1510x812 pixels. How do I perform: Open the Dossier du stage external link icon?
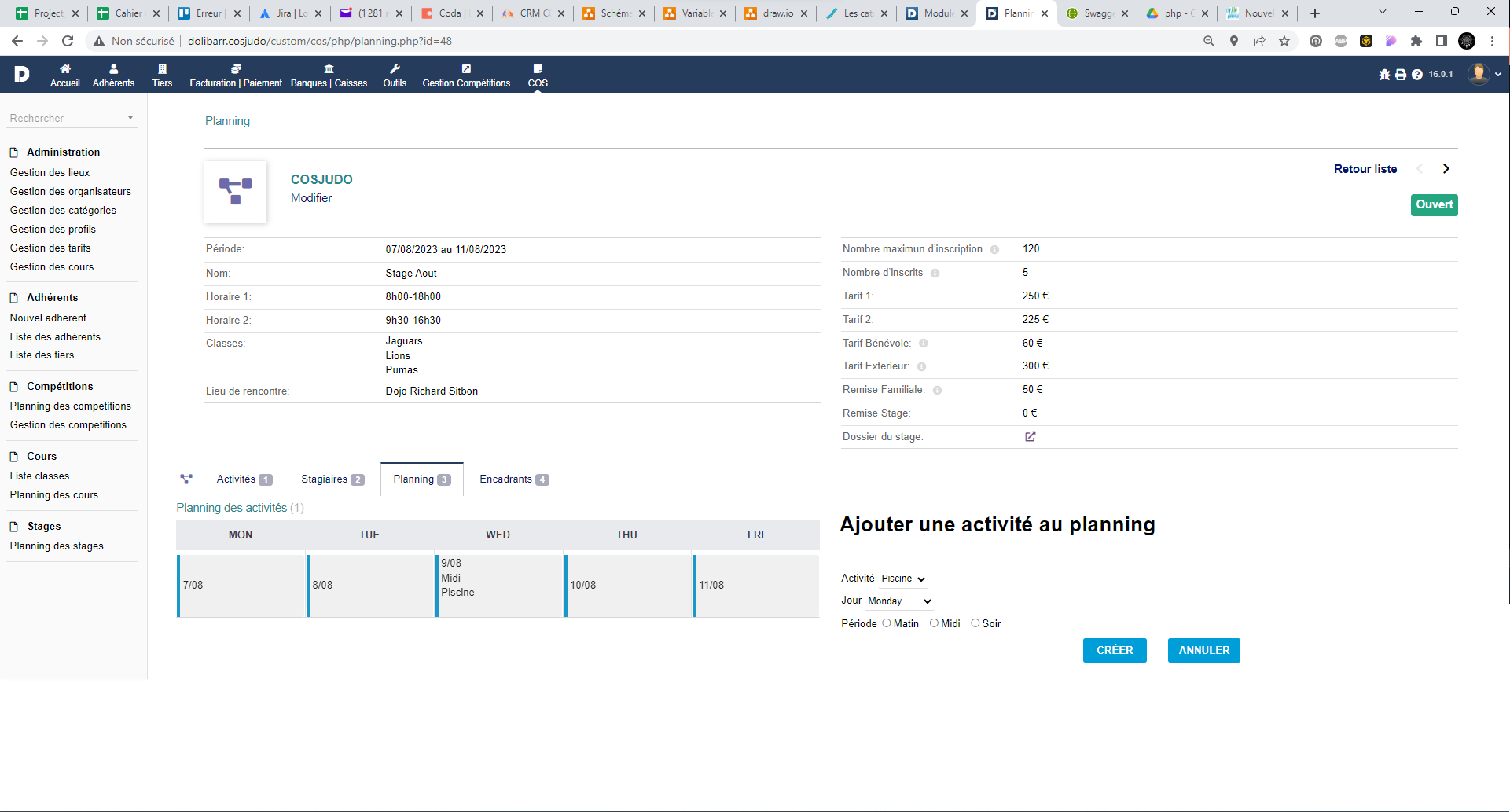tap(1030, 436)
